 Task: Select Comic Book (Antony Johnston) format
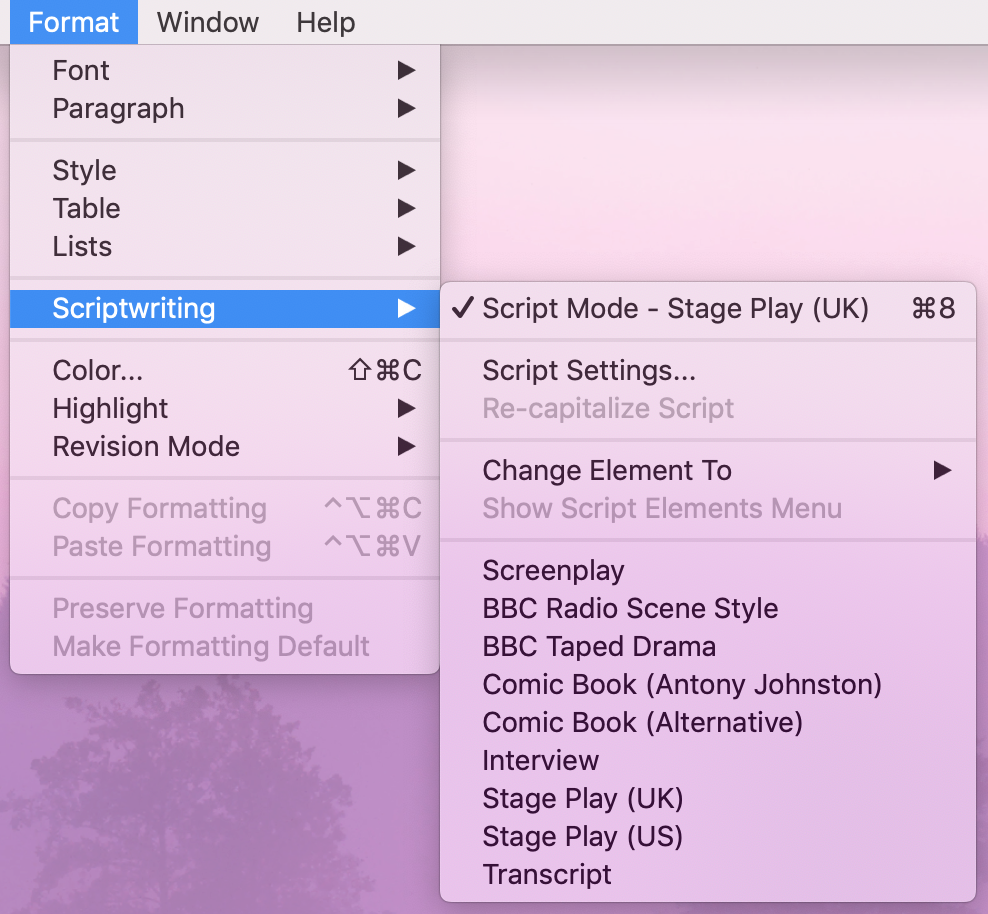click(708, 684)
